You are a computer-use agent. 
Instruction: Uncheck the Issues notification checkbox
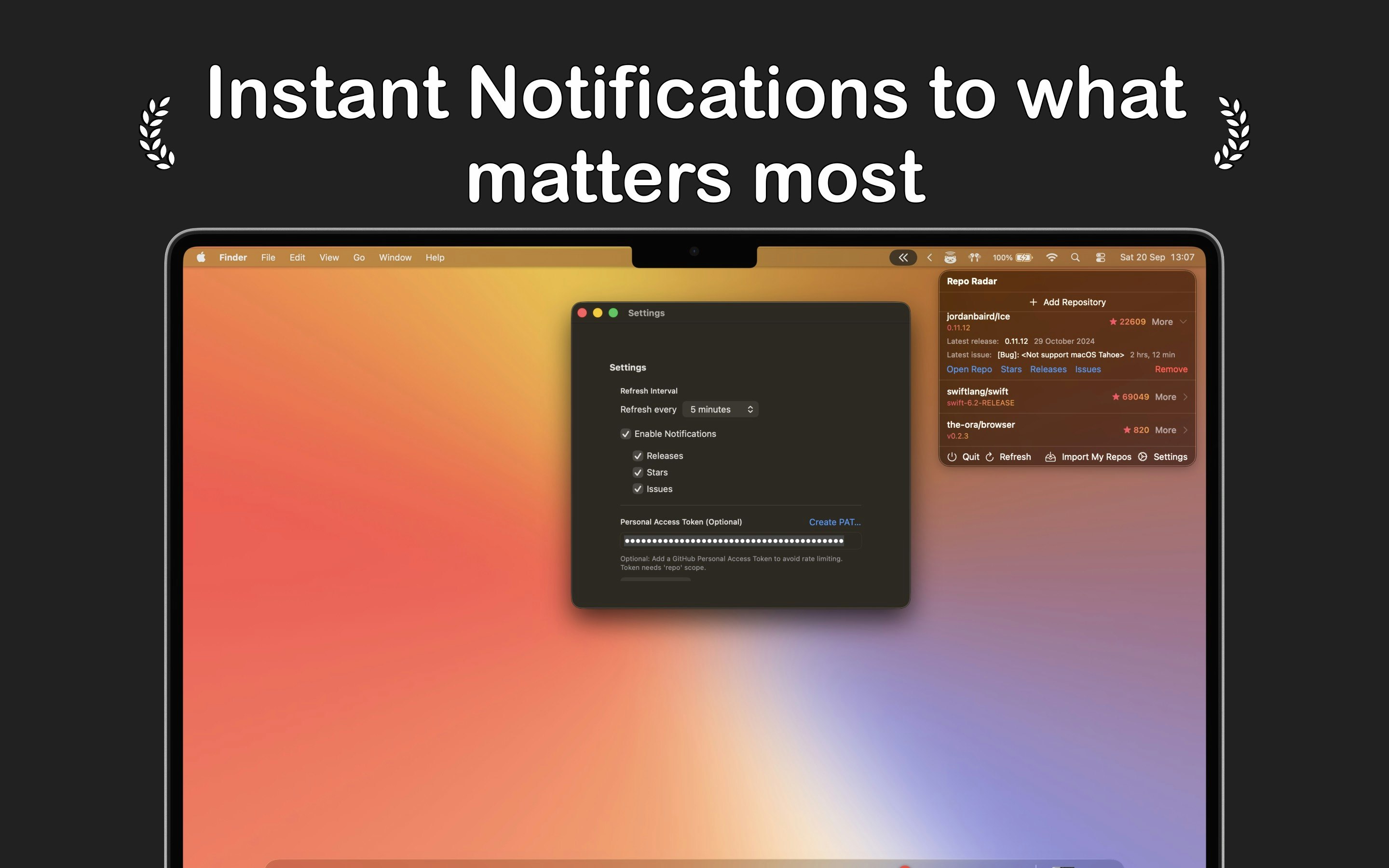pyautogui.click(x=638, y=489)
